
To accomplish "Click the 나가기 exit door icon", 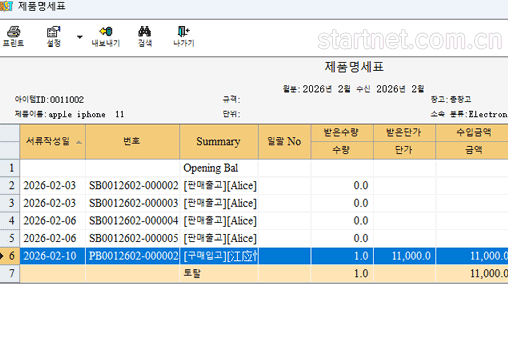I will [x=183, y=32].
